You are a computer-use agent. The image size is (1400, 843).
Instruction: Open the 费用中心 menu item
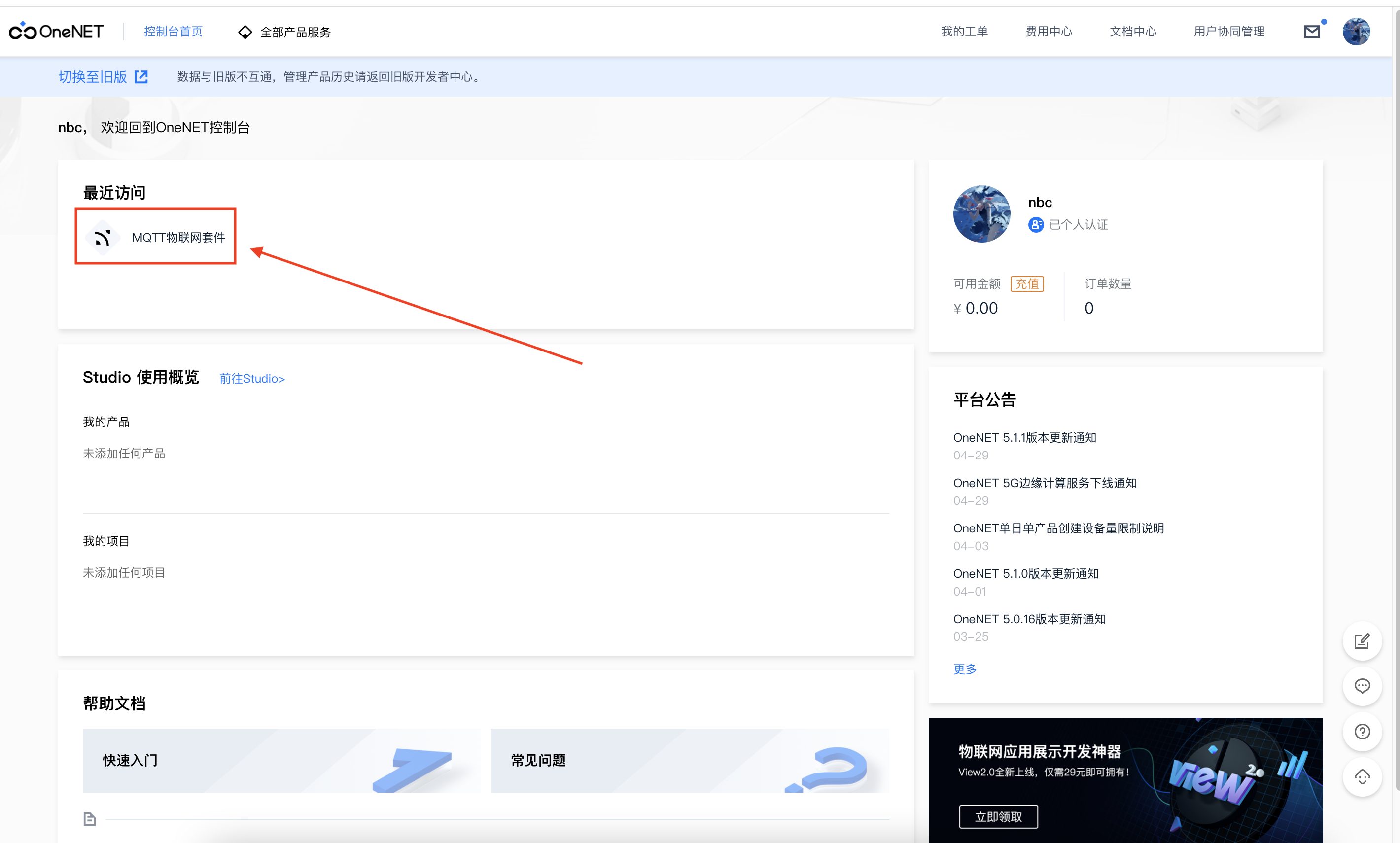[x=1049, y=32]
